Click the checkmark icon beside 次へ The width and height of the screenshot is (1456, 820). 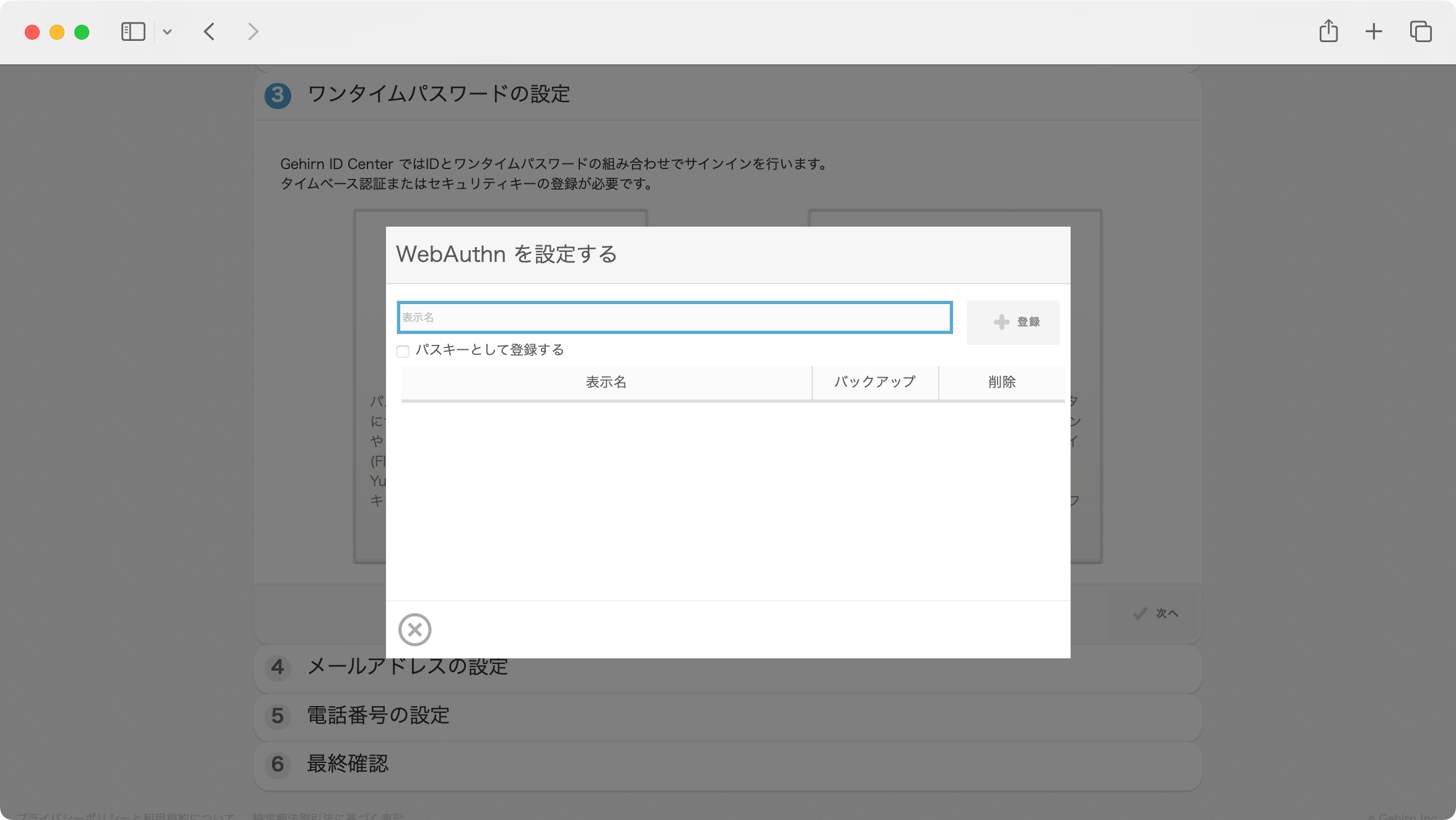(1139, 613)
